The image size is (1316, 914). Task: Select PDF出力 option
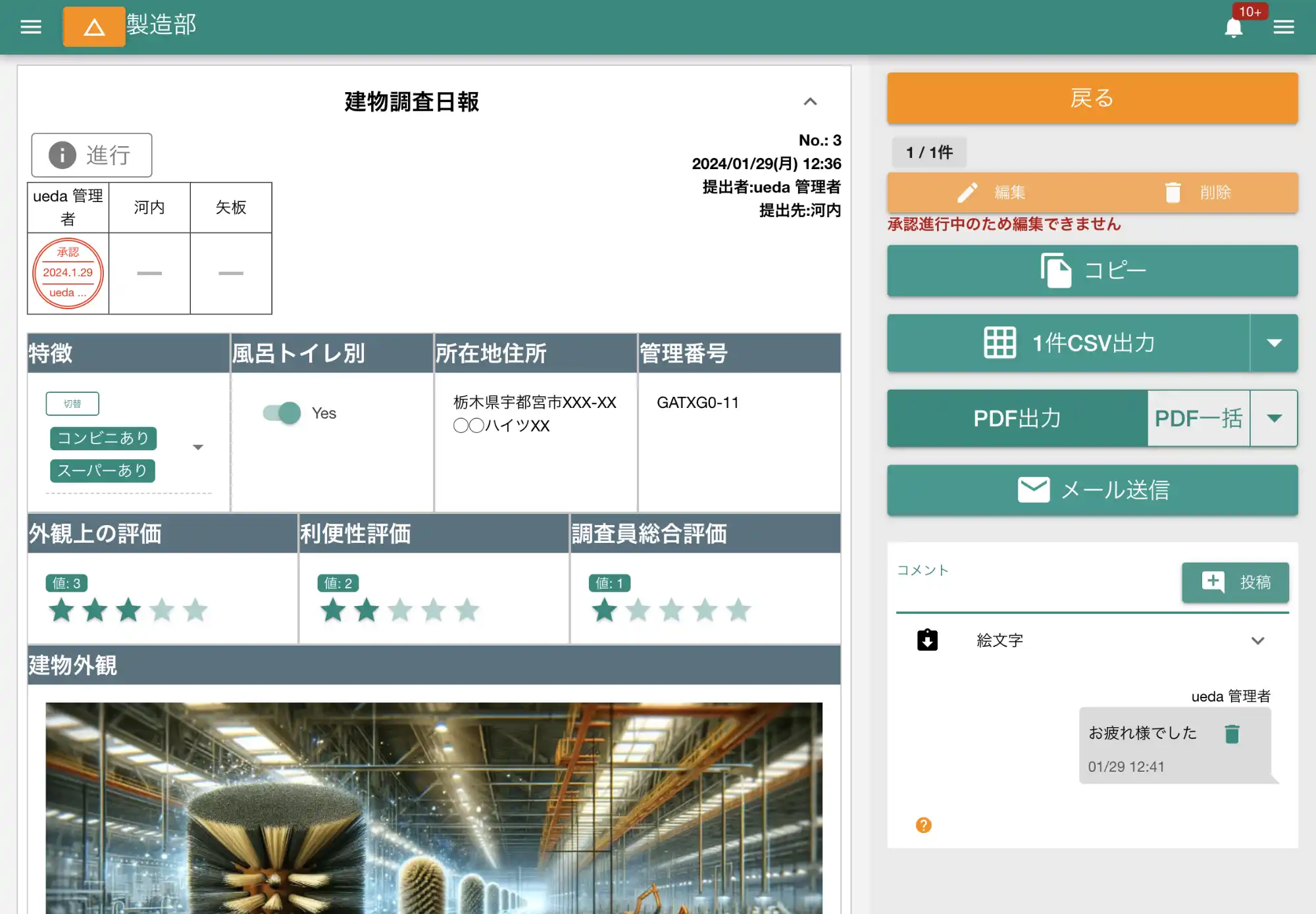point(1017,419)
